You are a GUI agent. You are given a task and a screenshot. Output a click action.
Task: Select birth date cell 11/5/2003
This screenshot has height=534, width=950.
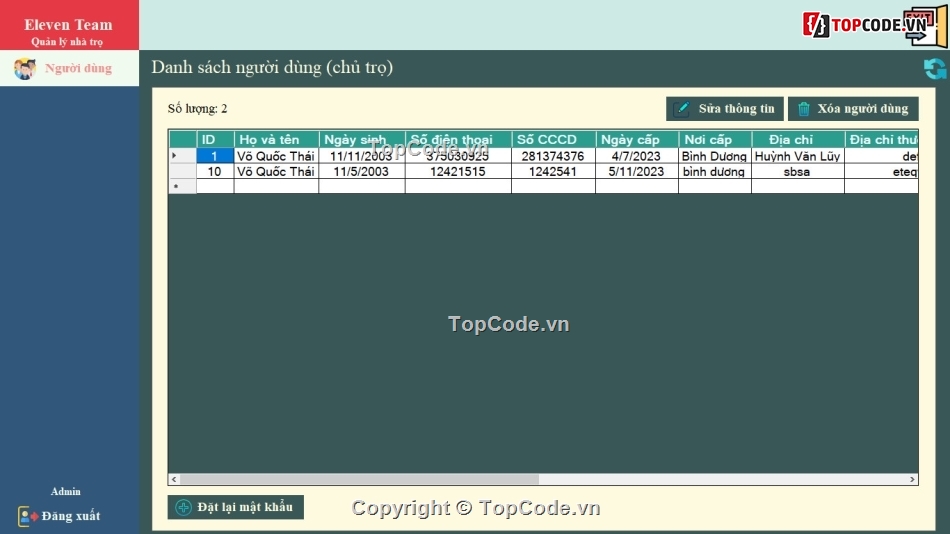362,172
